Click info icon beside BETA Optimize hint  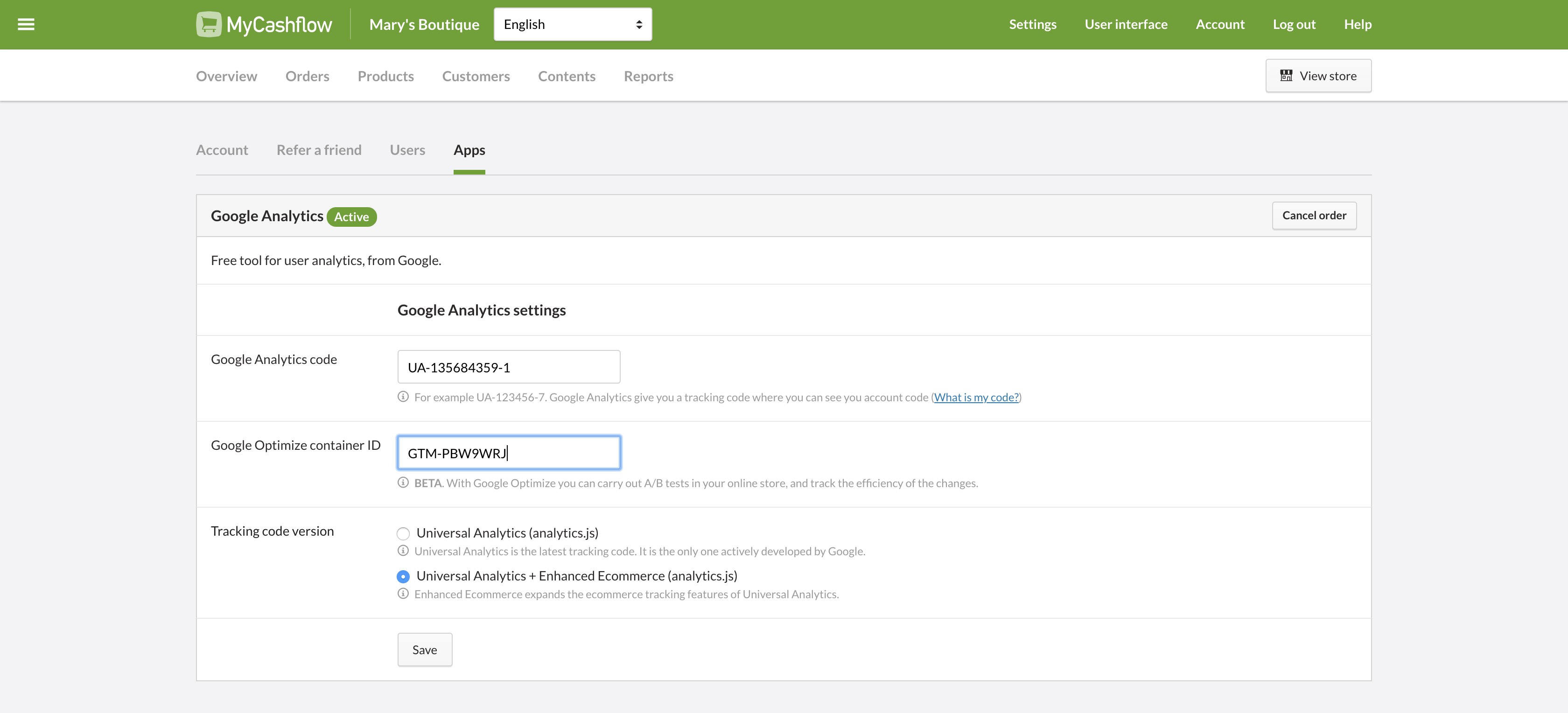403,482
